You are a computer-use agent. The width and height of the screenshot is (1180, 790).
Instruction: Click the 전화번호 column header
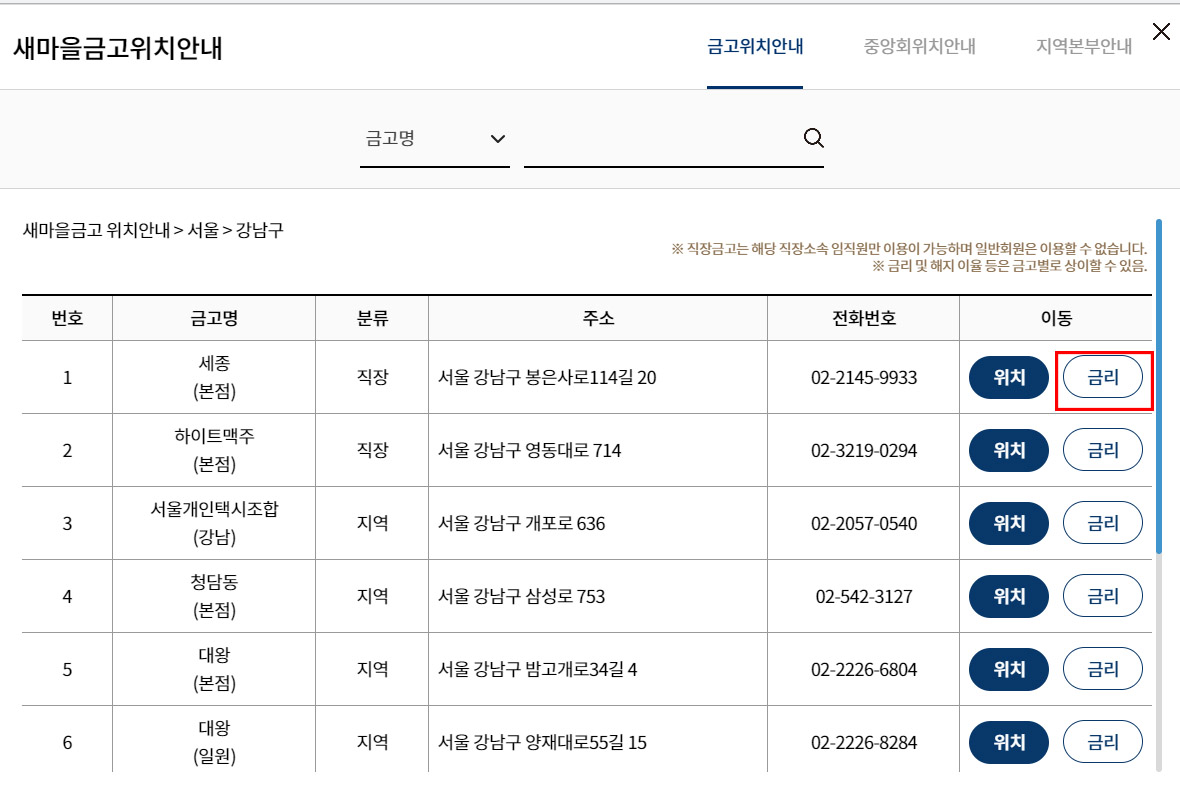point(863,318)
